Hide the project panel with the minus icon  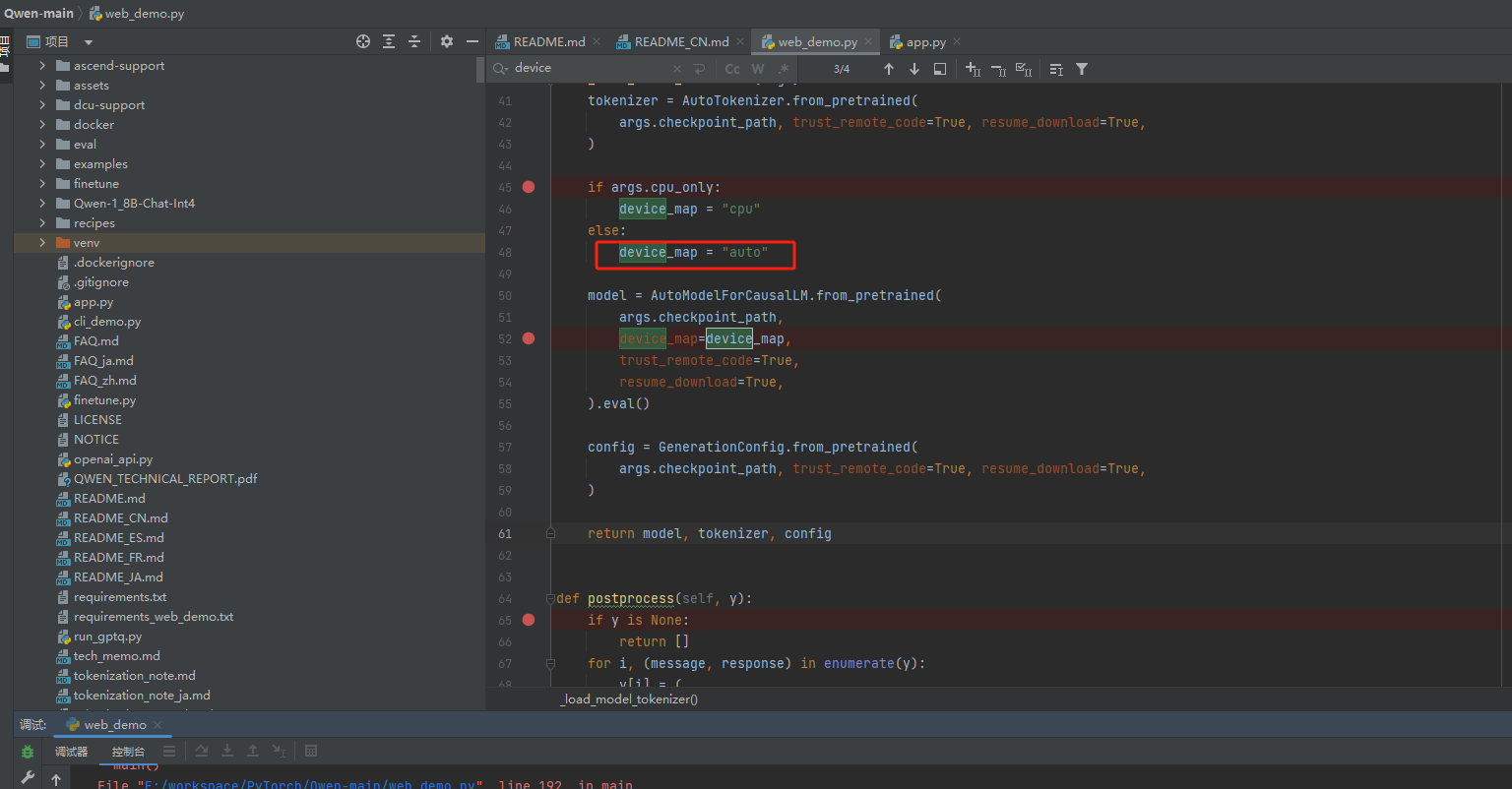pyautogui.click(x=472, y=41)
